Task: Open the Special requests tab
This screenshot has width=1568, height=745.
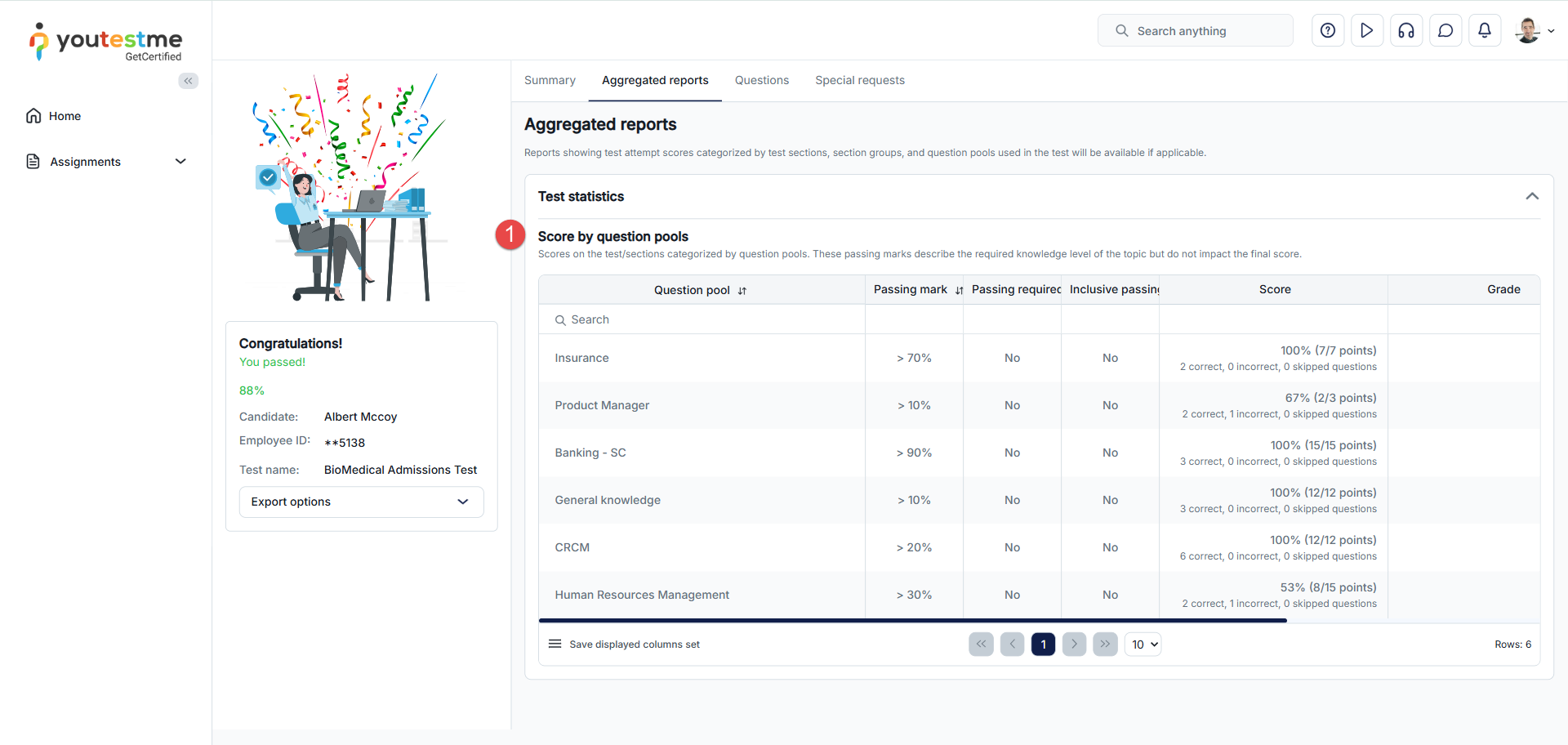Action: coord(859,80)
